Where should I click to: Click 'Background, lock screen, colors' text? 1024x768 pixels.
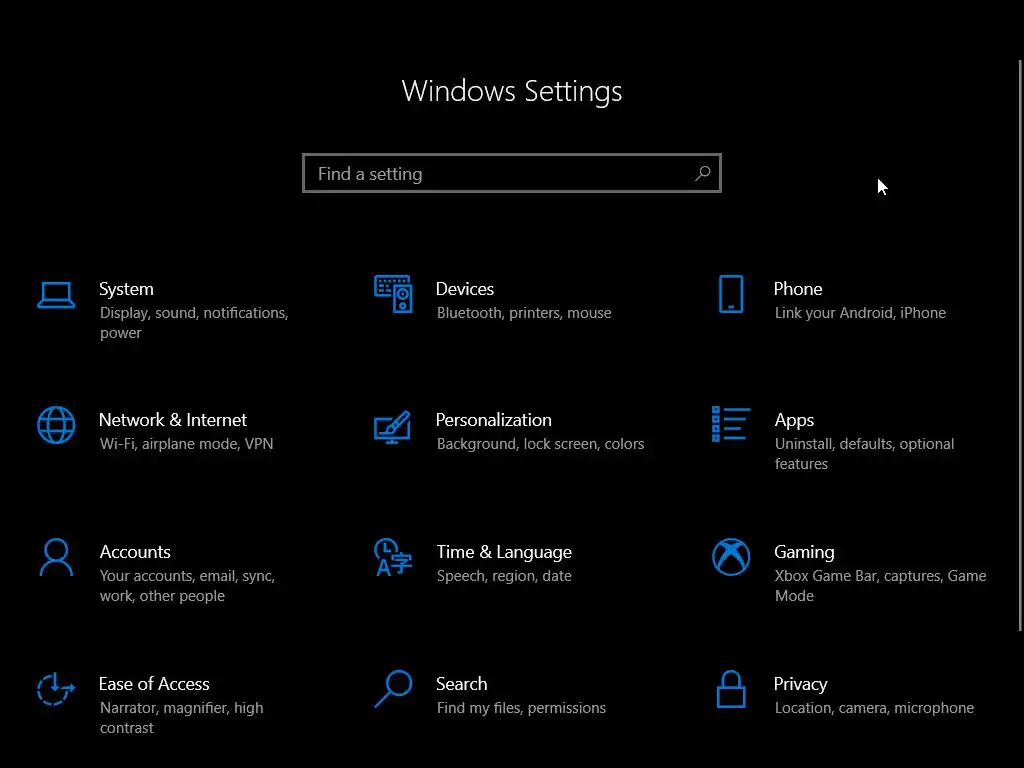[541, 444]
